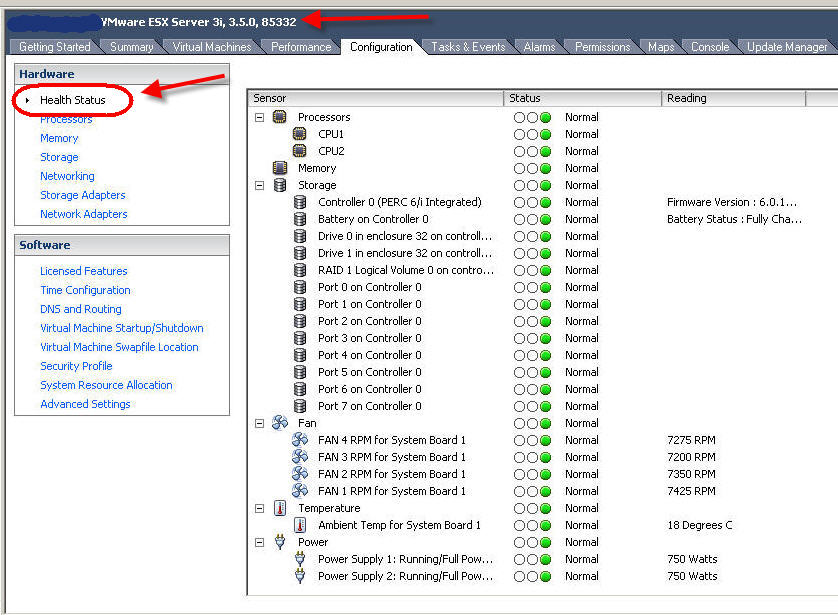
Task: Click the green status light for CPU2
Action: tap(545, 151)
